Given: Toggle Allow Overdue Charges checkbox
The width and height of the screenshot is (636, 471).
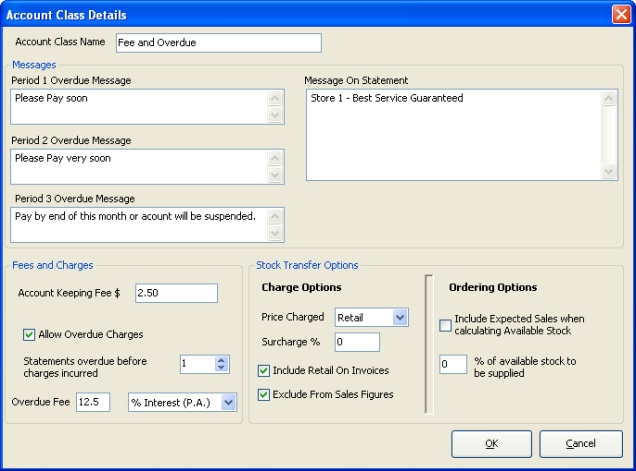Looking at the screenshot, I should [29, 334].
